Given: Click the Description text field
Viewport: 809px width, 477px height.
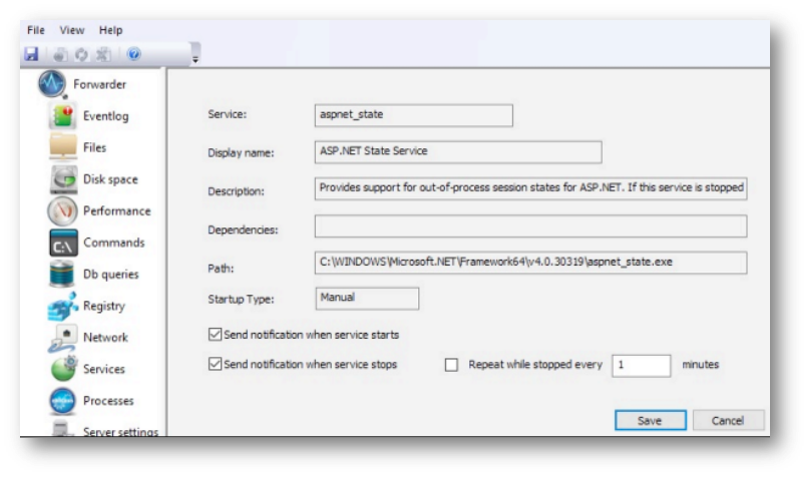Looking at the screenshot, I should [531, 188].
